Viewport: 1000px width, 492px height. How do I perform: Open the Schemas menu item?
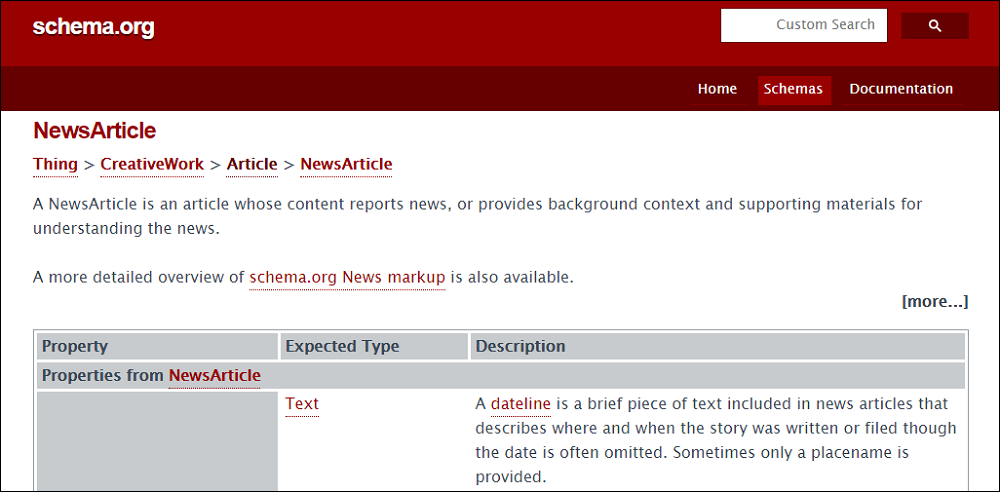pyautogui.click(x=793, y=89)
